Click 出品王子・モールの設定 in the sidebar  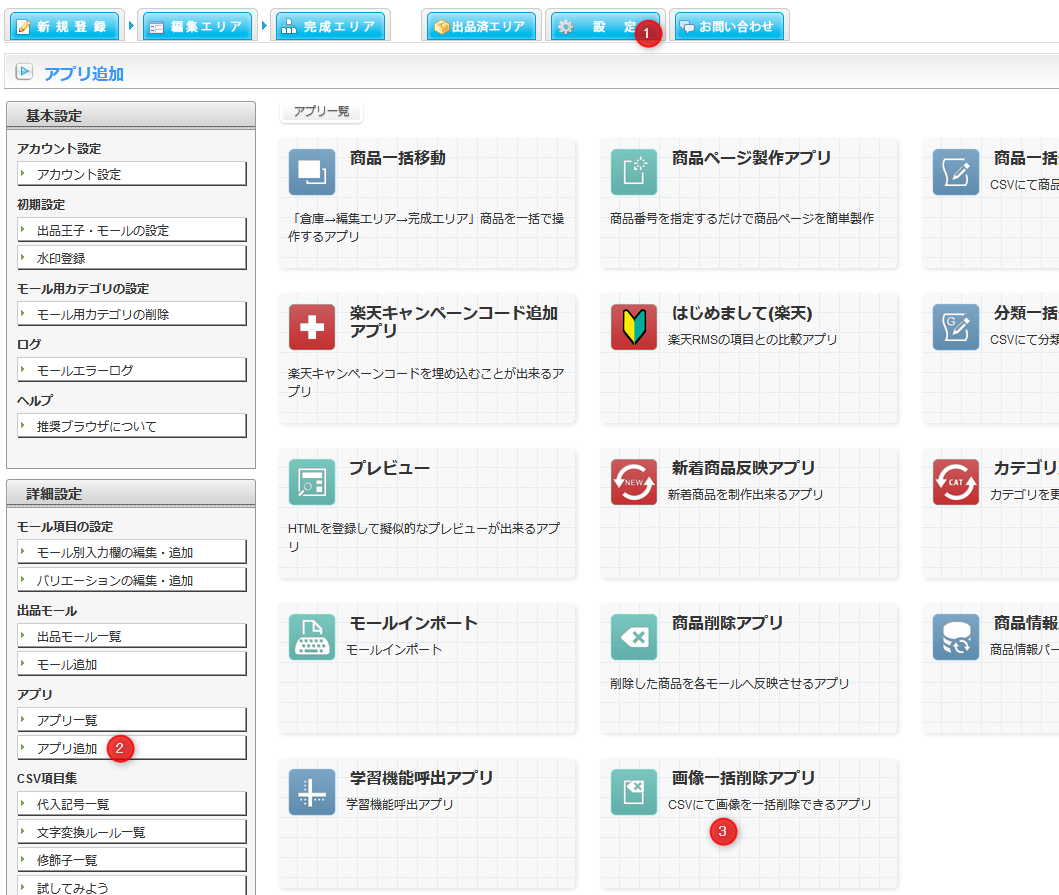coord(132,230)
